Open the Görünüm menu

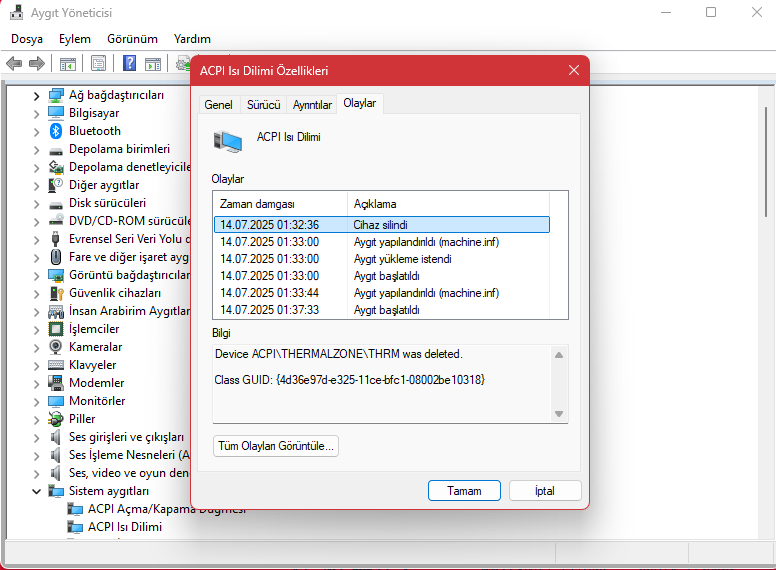(132, 39)
